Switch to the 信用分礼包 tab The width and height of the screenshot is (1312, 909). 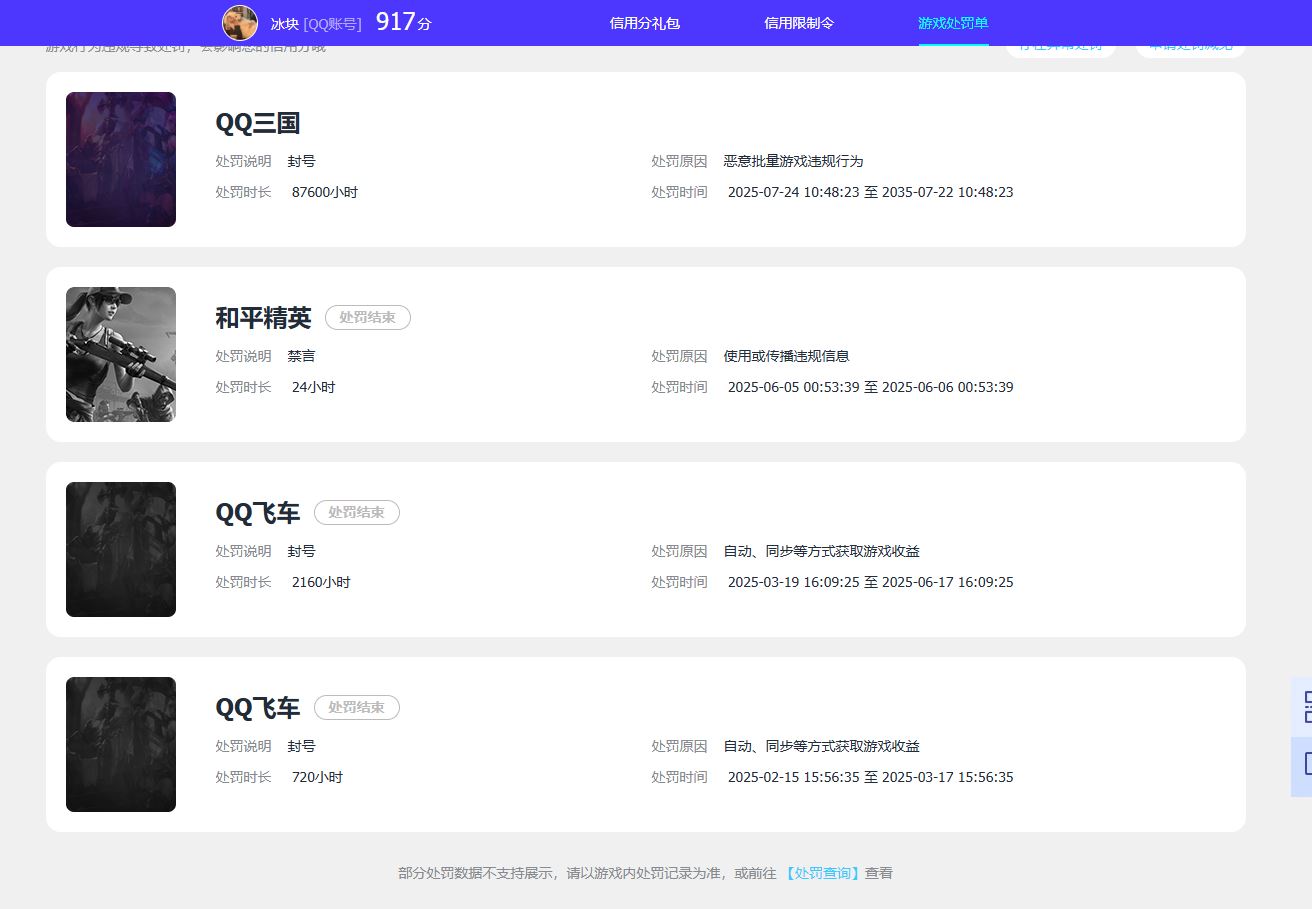(x=644, y=23)
